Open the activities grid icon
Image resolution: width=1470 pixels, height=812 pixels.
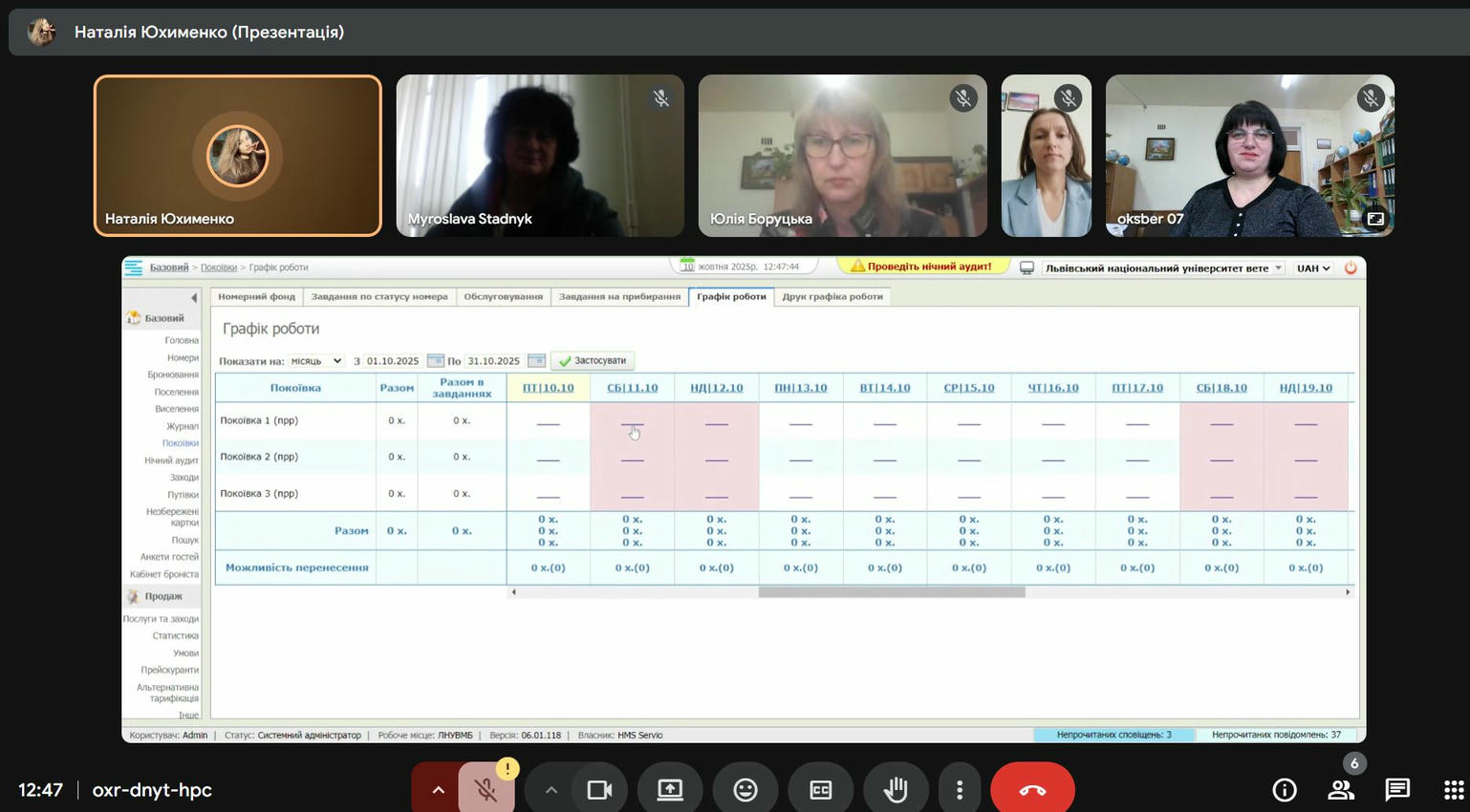(x=1453, y=790)
